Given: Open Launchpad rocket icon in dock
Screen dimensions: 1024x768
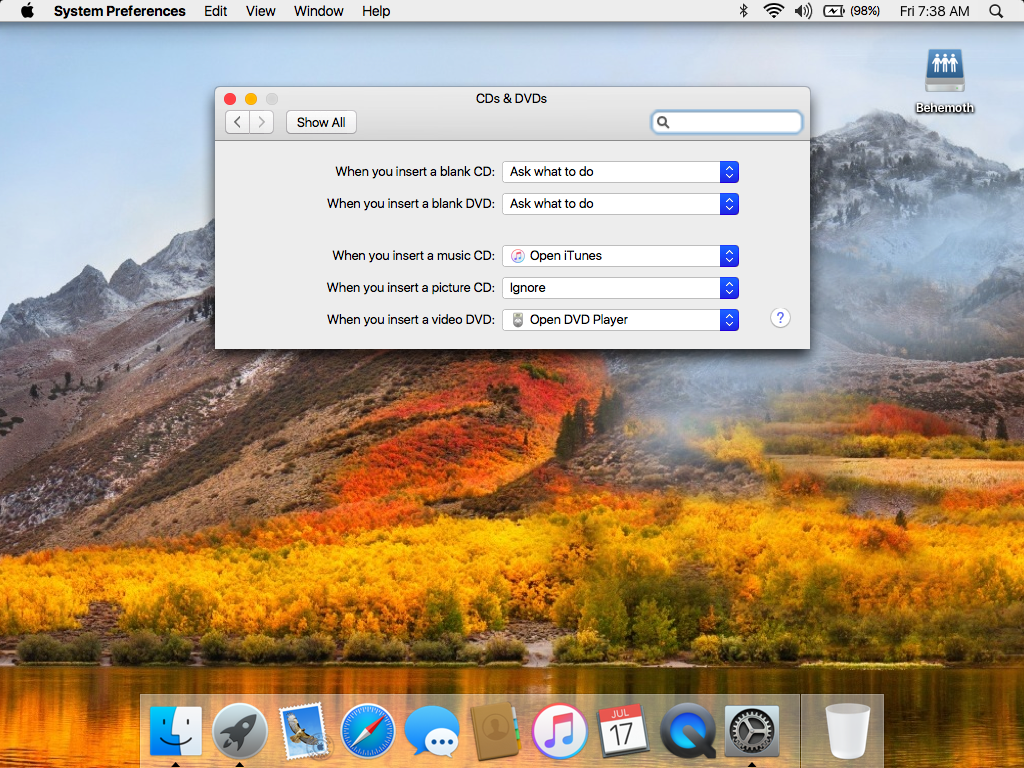Looking at the screenshot, I should (x=240, y=731).
